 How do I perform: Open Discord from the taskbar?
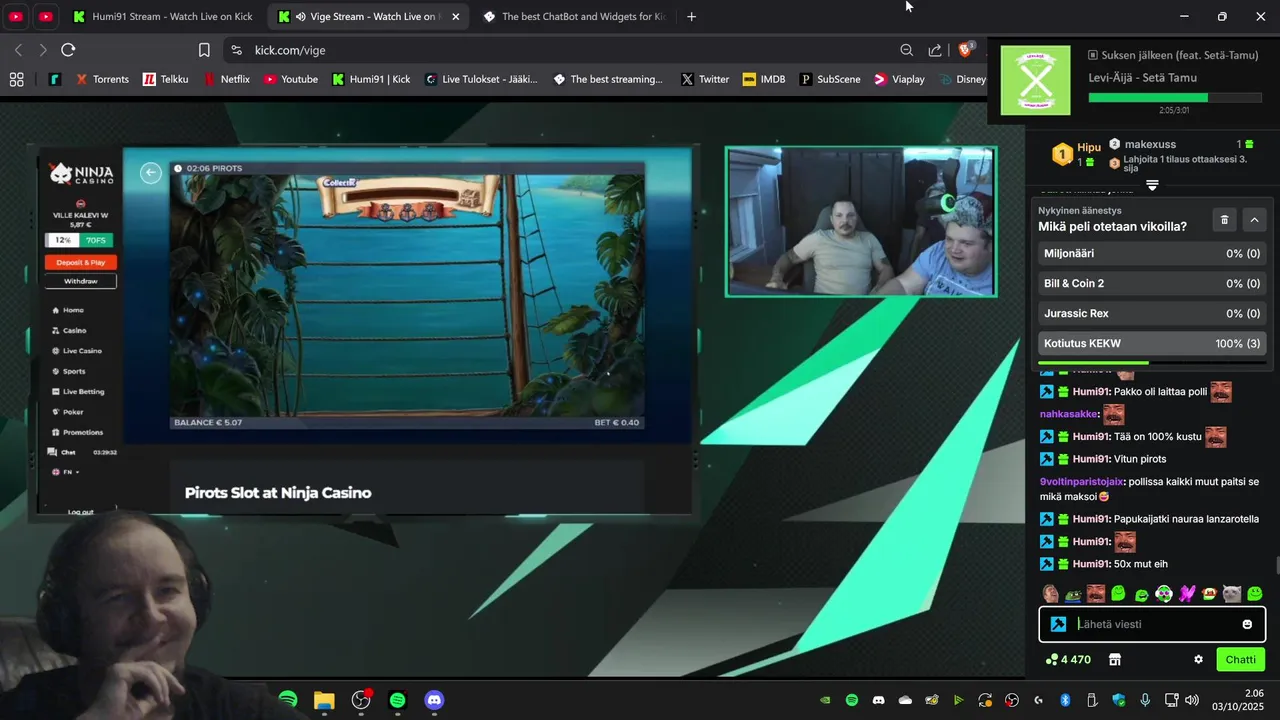pos(434,700)
